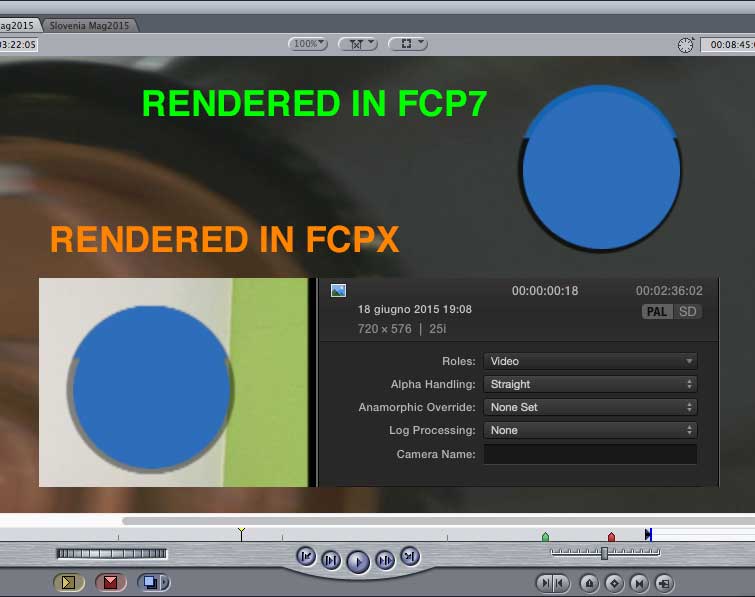Click the 00:02:36:02 duration text
Viewport: 755px width, 597px height.
[x=669, y=291]
